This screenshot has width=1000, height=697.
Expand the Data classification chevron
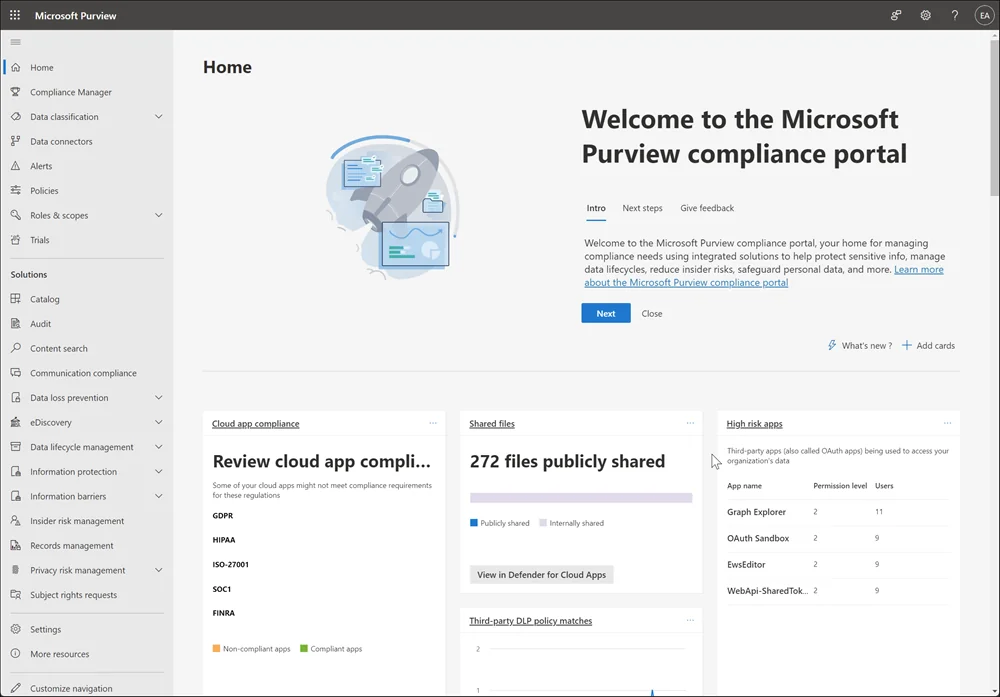159,117
